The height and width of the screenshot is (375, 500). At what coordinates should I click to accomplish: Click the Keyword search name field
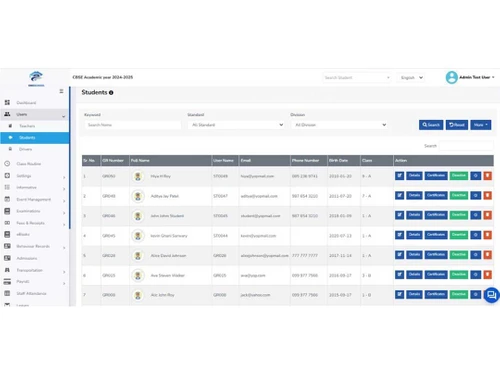(133, 125)
